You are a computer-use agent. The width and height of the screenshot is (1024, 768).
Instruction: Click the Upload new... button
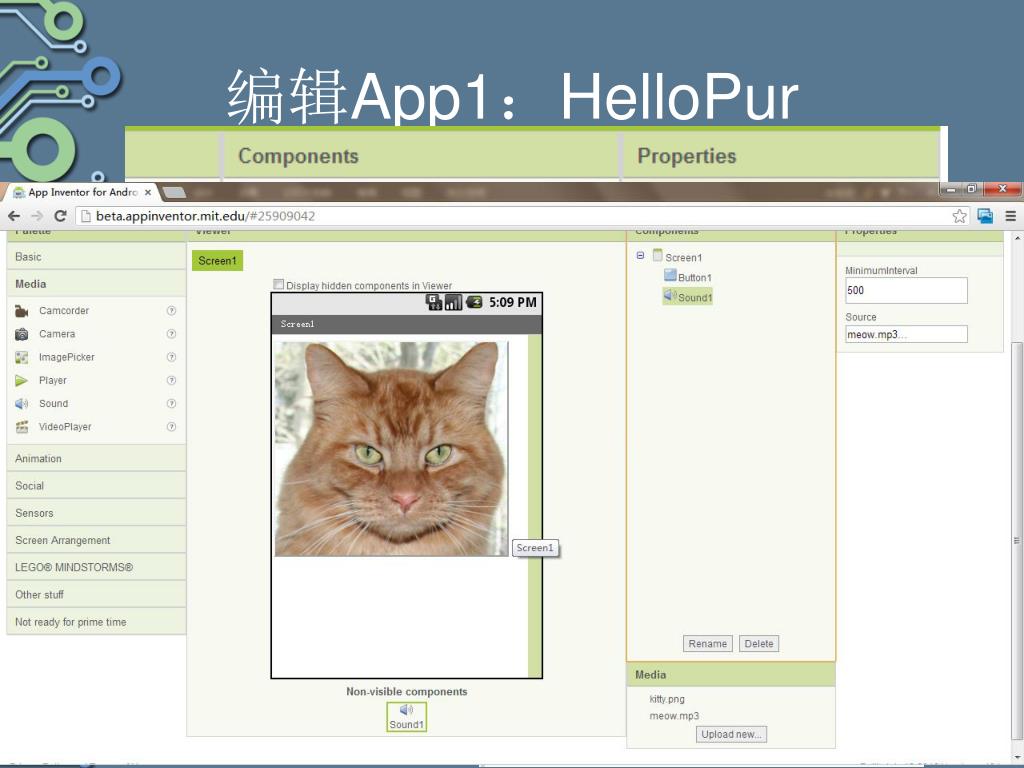[731, 735]
